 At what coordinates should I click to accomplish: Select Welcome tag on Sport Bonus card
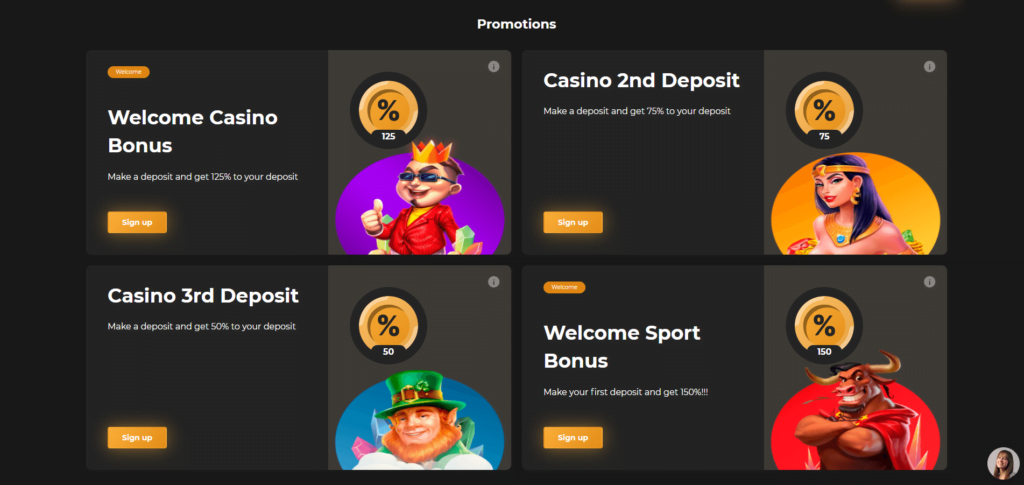pyautogui.click(x=564, y=287)
